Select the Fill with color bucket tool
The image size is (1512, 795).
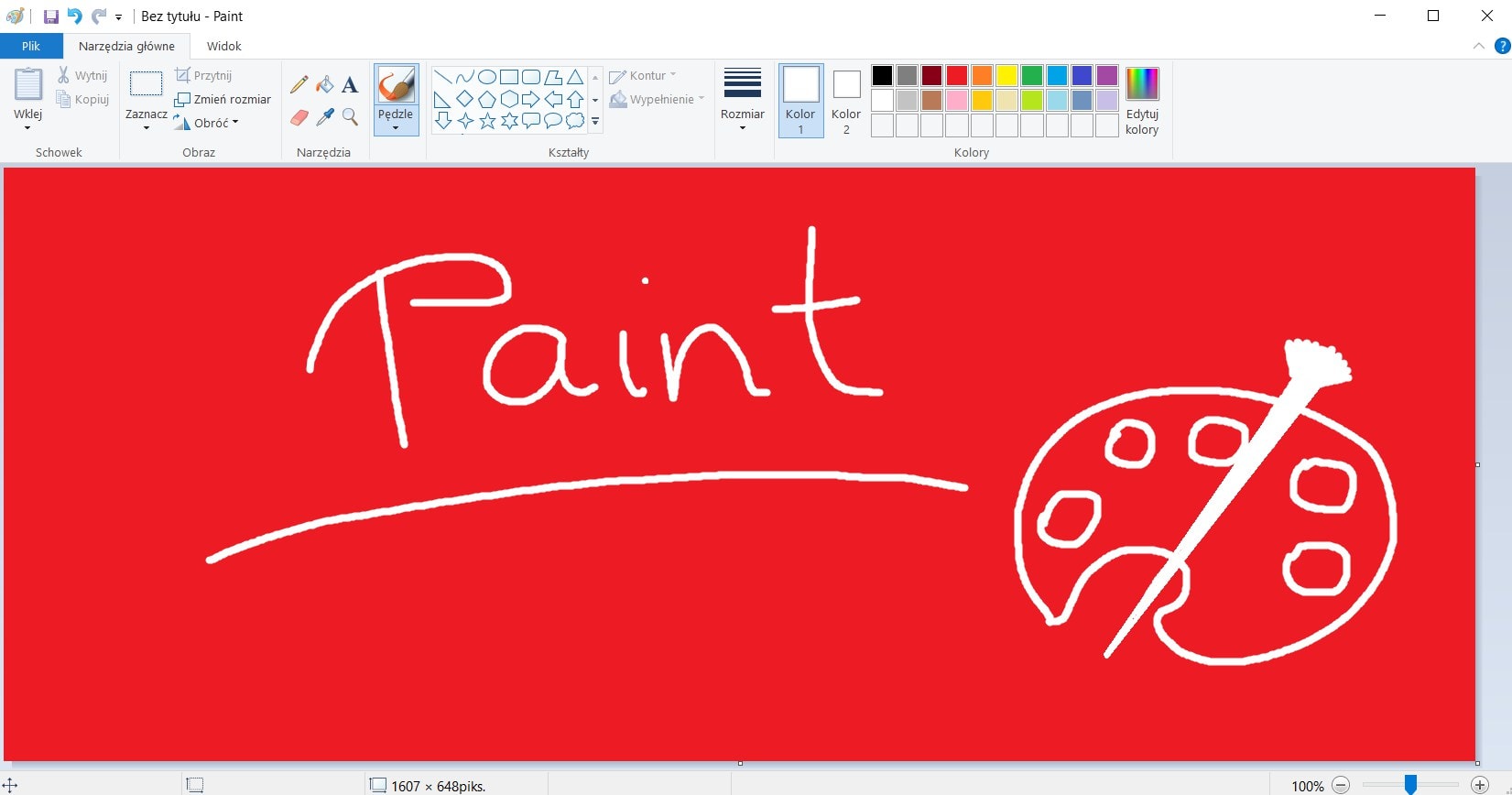[x=324, y=85]
